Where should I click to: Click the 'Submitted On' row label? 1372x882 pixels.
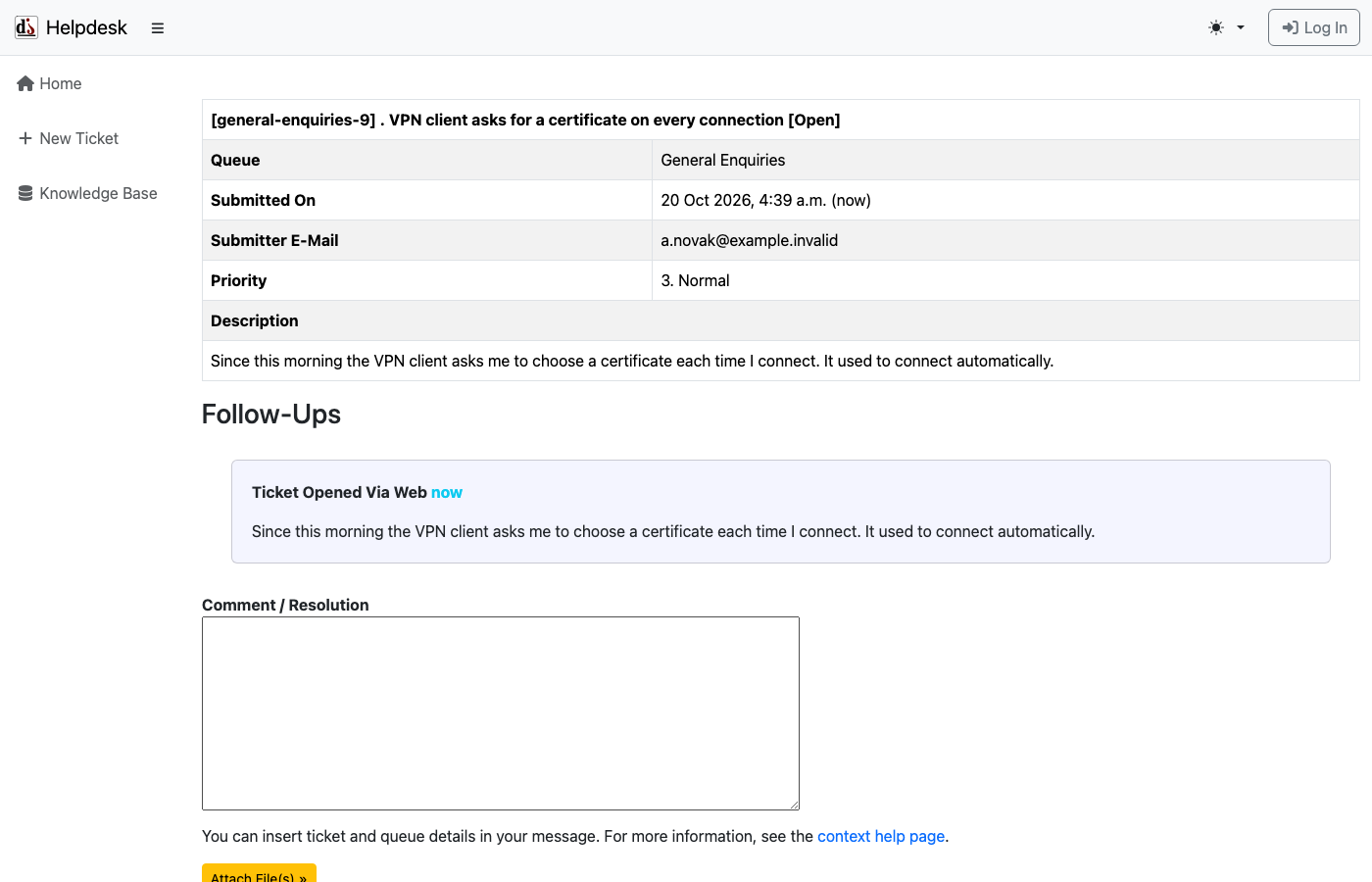(x=263, y=201)
